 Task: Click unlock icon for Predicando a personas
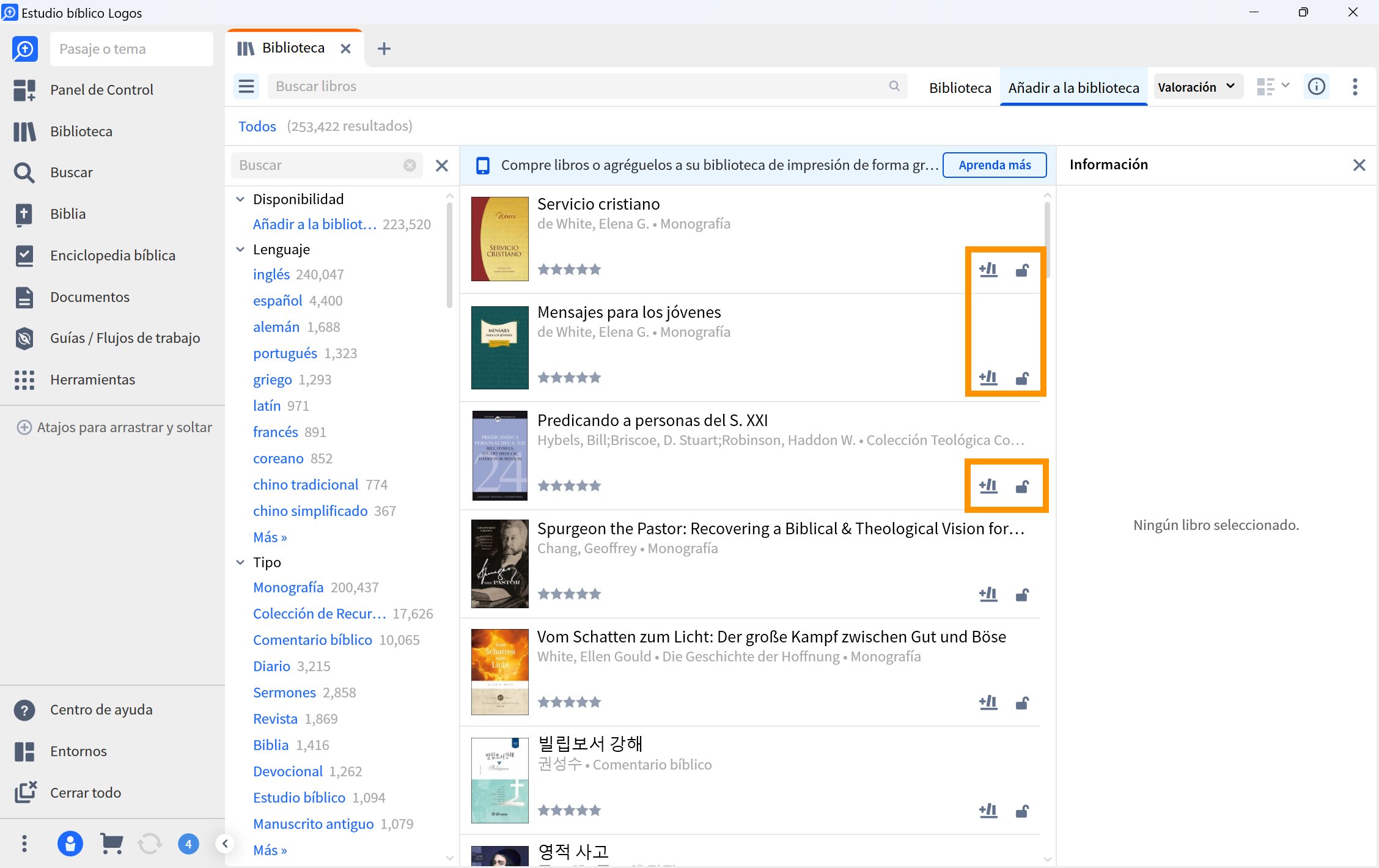[1022, 486]
